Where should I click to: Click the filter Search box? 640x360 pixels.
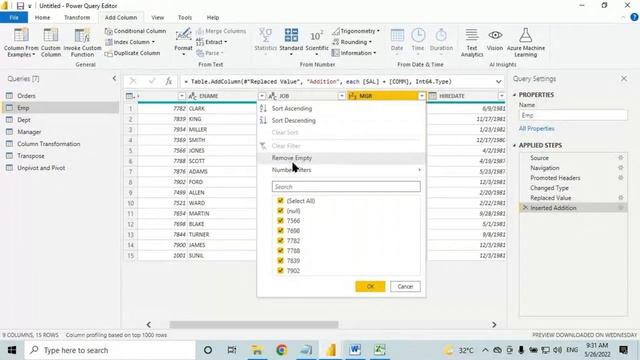point(346,187)
